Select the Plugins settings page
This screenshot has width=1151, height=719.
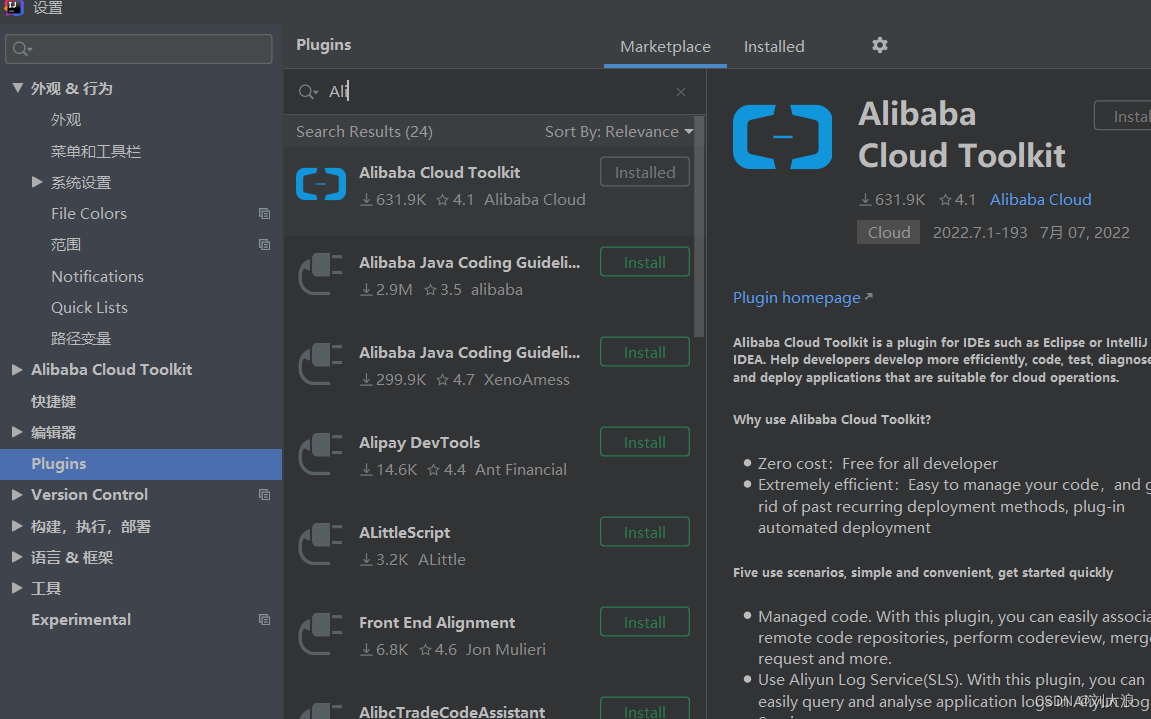pyautogui.click(x=141, y=464)
